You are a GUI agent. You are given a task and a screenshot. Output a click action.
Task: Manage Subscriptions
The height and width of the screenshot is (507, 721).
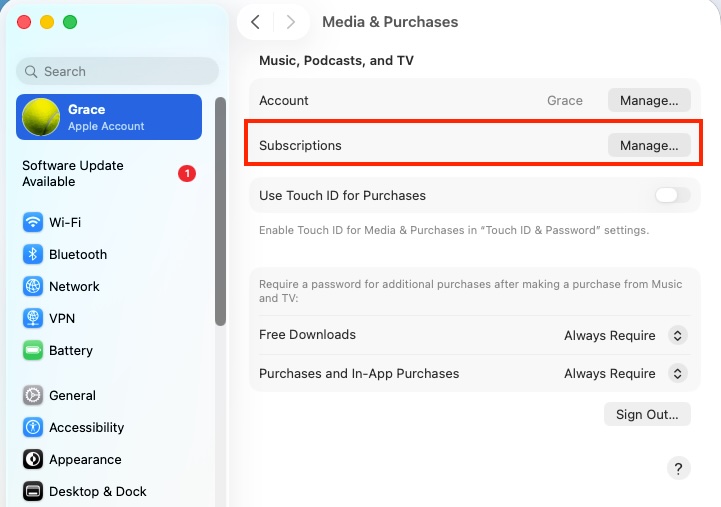click(649, 145)
